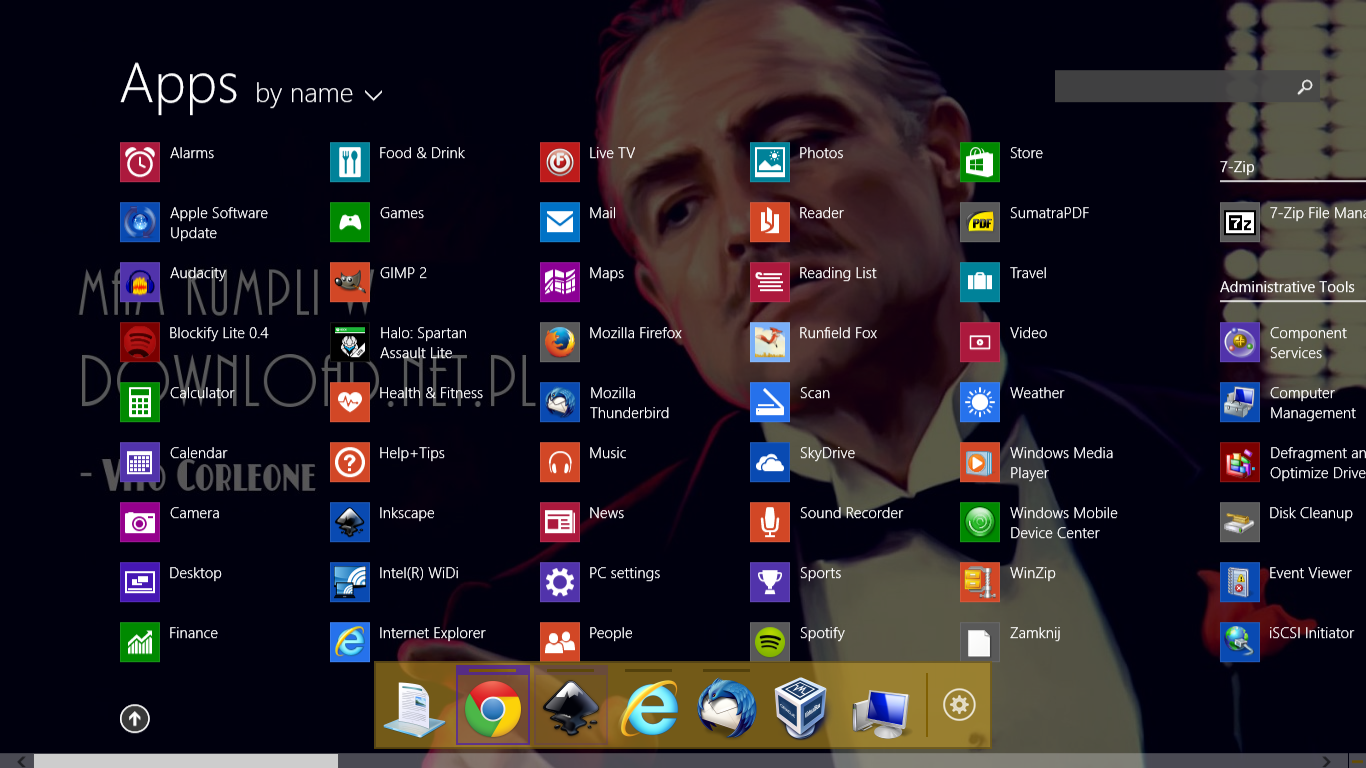
Task: Click Chrome icon in the dock
Action: (493, 708)
